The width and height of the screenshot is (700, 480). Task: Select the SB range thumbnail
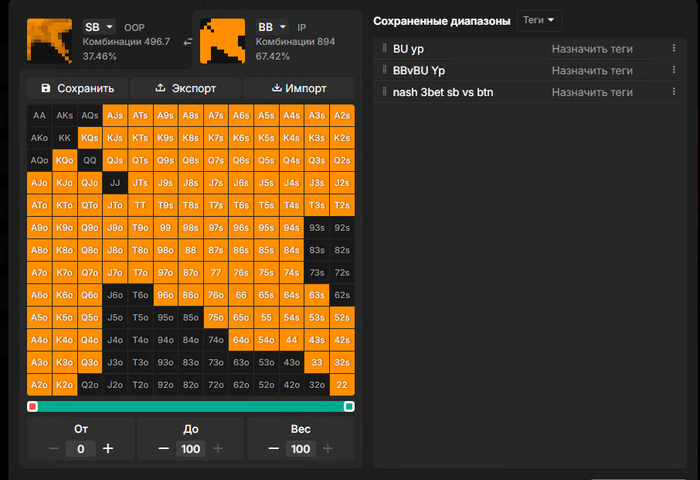(50, 41)
